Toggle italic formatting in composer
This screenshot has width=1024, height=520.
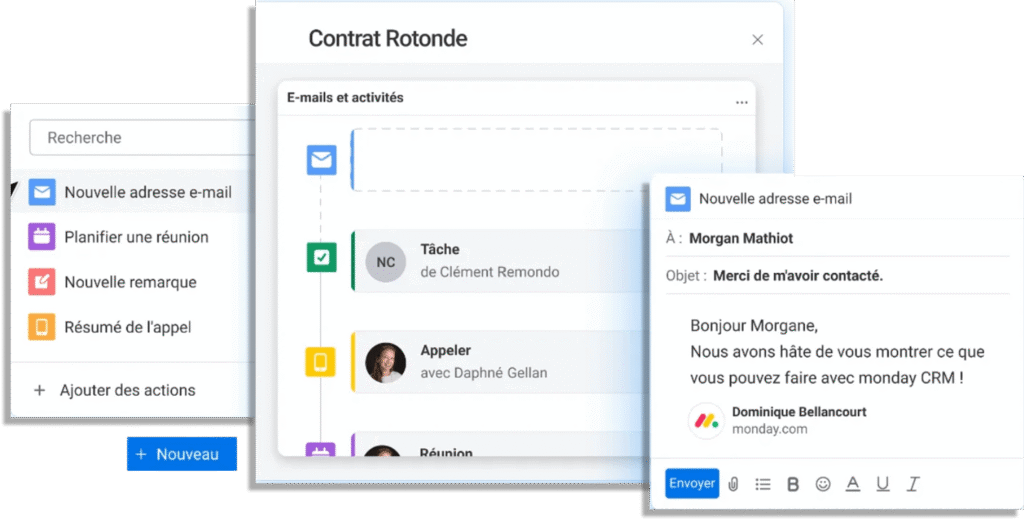point(913,484)
